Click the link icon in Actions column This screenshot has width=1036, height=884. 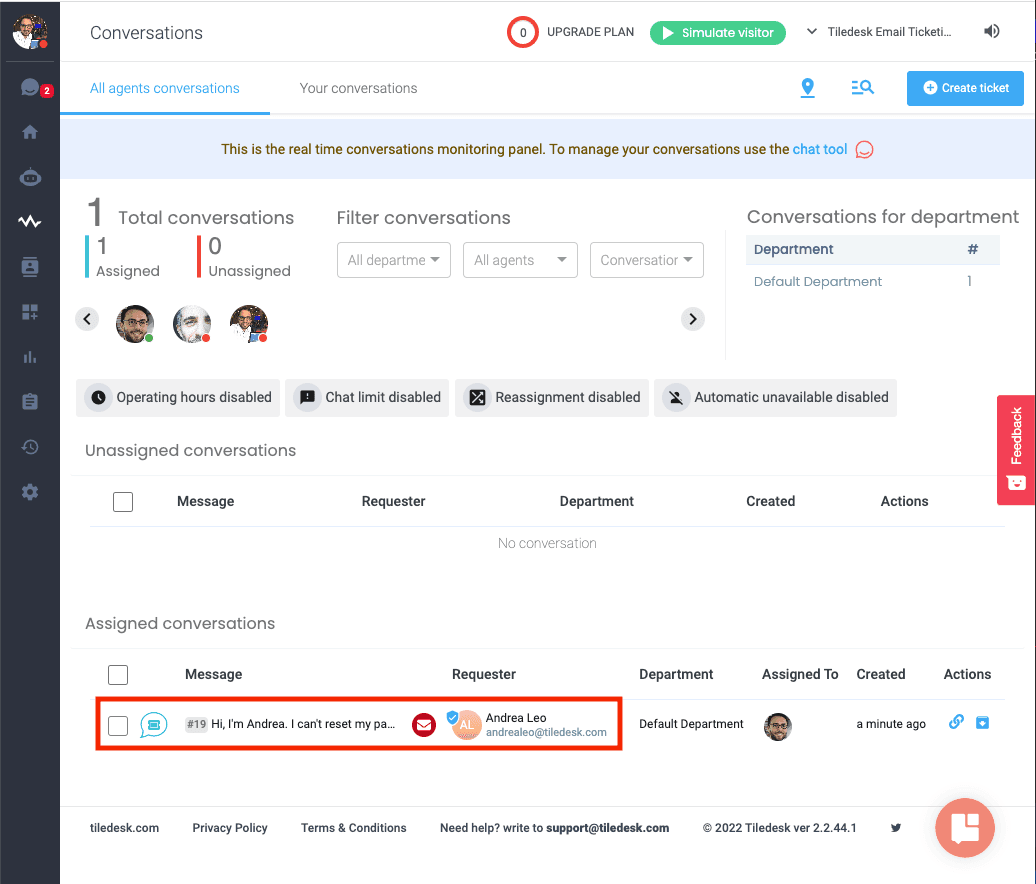coord(956,722)
